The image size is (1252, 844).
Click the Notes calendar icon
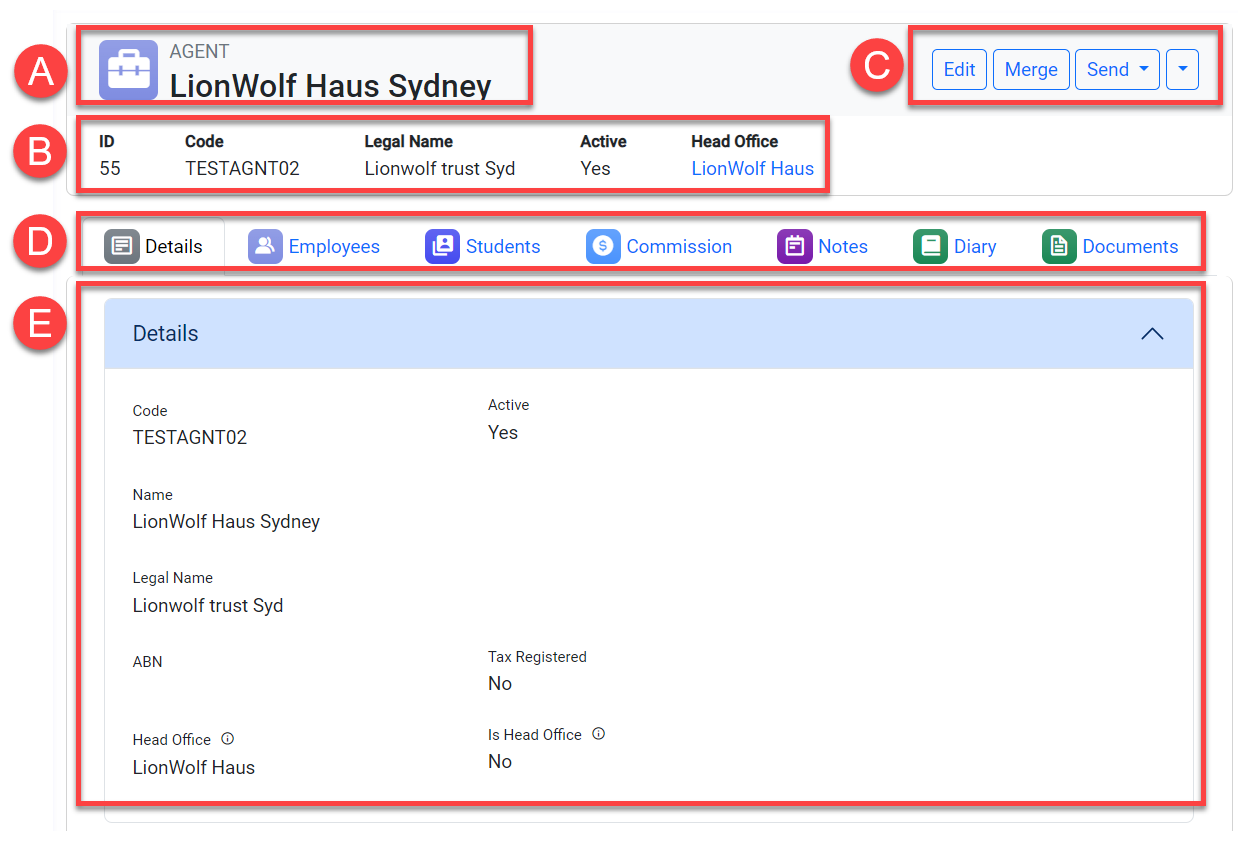794,246
